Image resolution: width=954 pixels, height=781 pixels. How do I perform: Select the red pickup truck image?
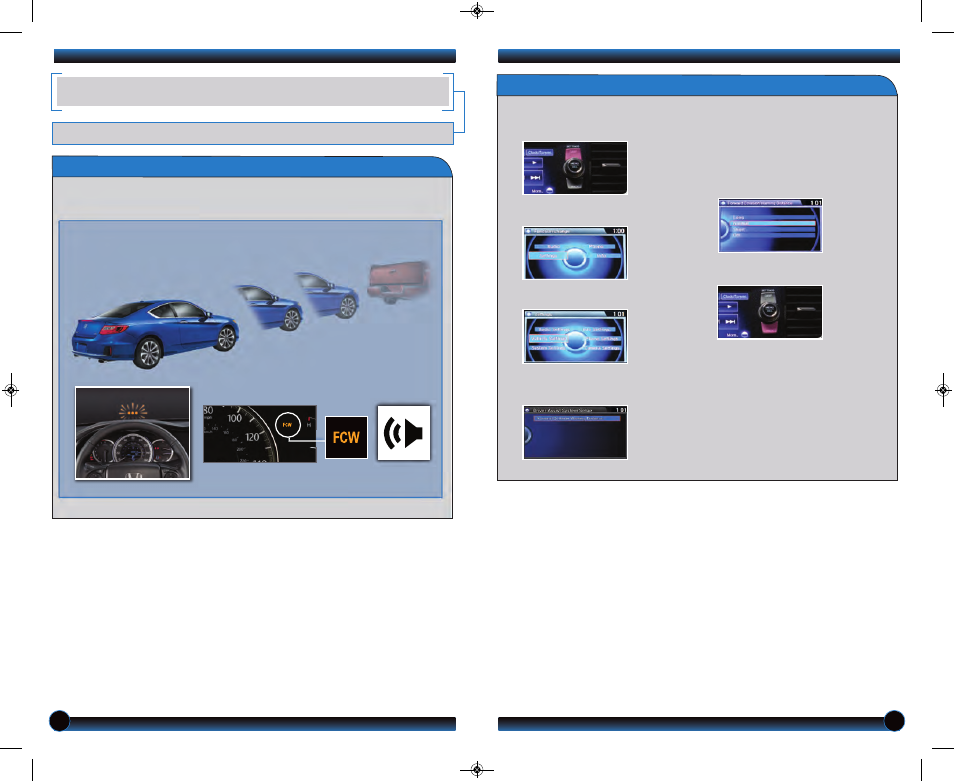point(399,282)
